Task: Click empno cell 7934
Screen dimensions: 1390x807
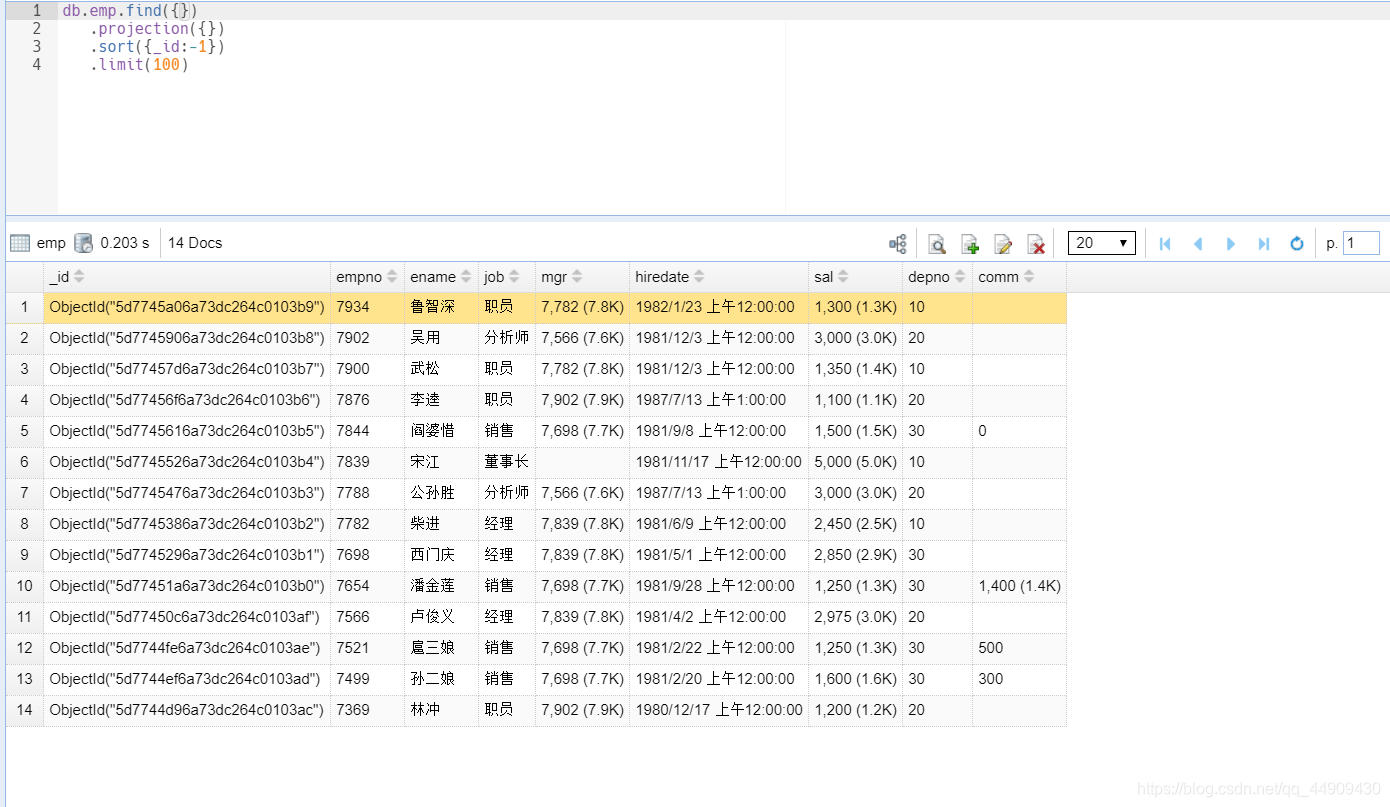Action: tap(368, 307)
